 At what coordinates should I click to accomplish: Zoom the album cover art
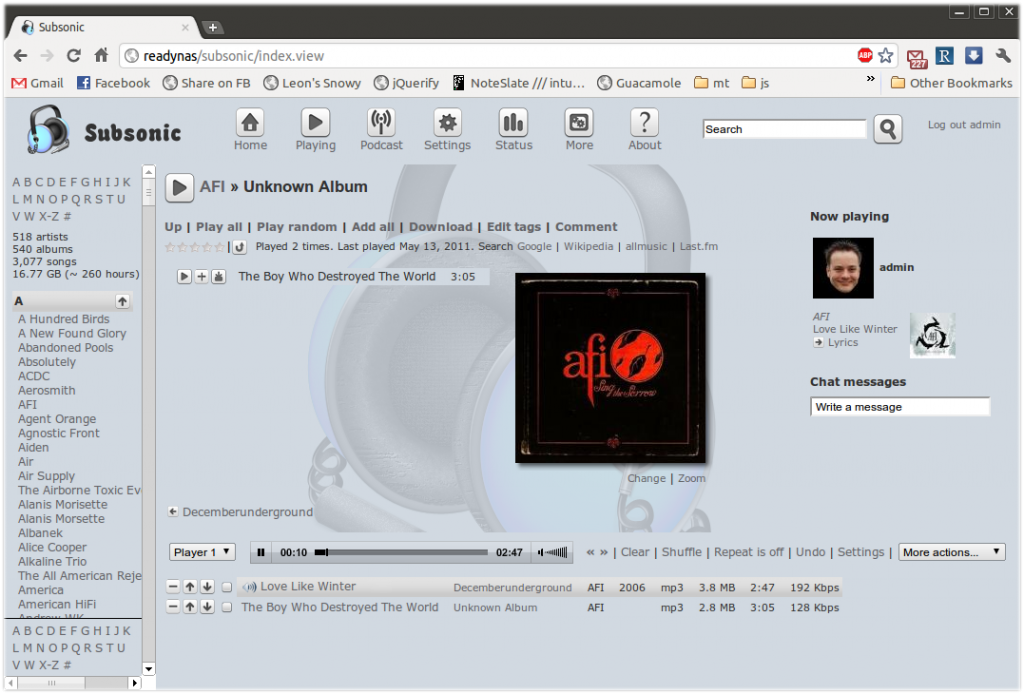point(692,479)
